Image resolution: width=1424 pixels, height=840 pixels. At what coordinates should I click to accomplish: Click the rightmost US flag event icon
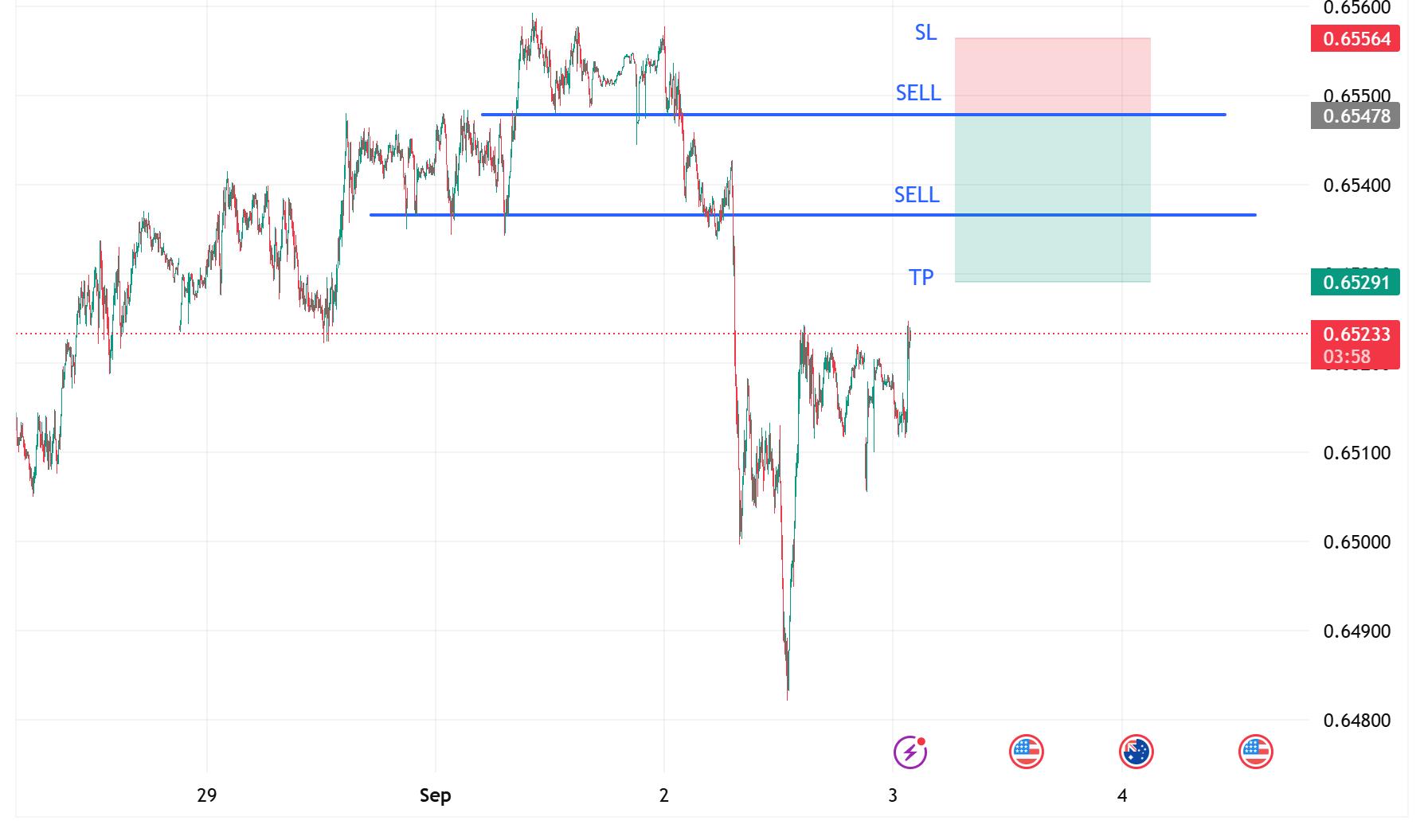point(1256,752)
